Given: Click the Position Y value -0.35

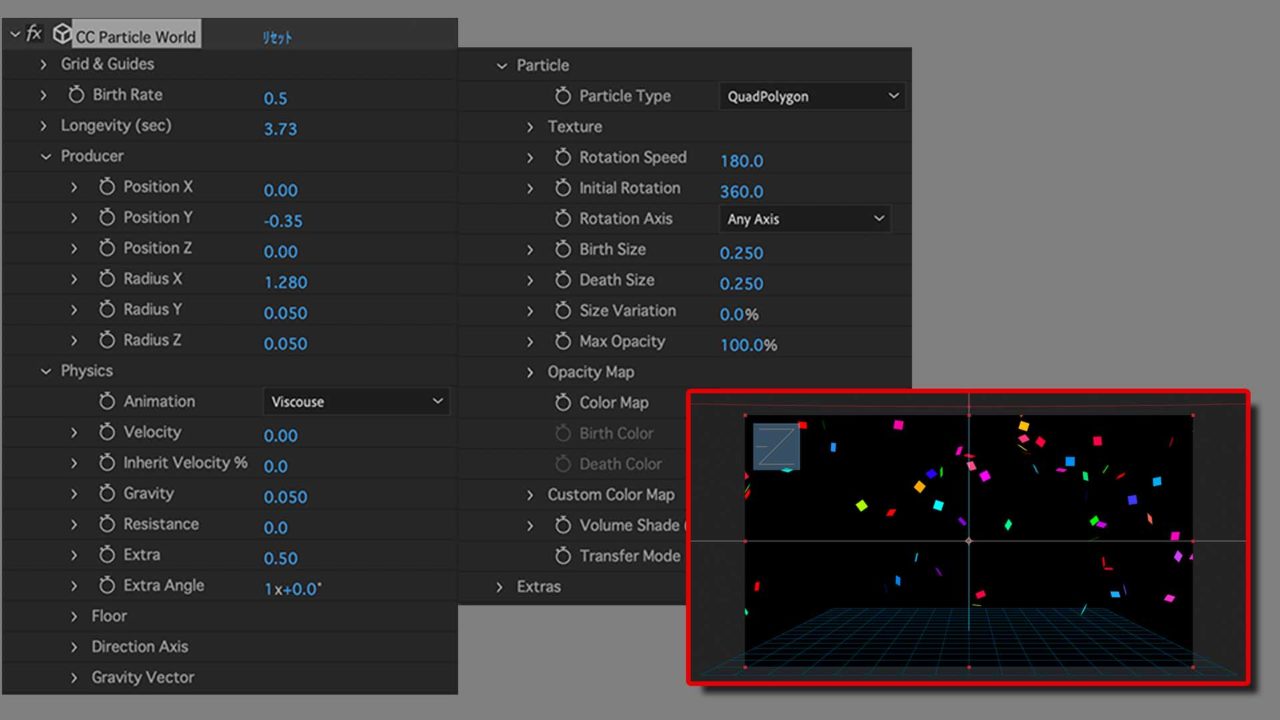Looking at the screenshot, I should pos(283,221).
